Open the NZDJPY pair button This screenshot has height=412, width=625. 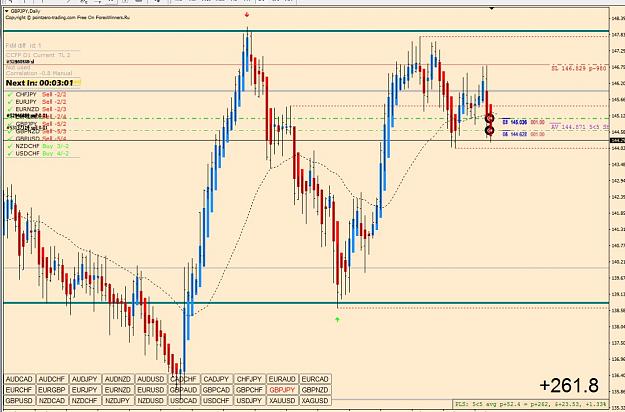pos(118,400)
